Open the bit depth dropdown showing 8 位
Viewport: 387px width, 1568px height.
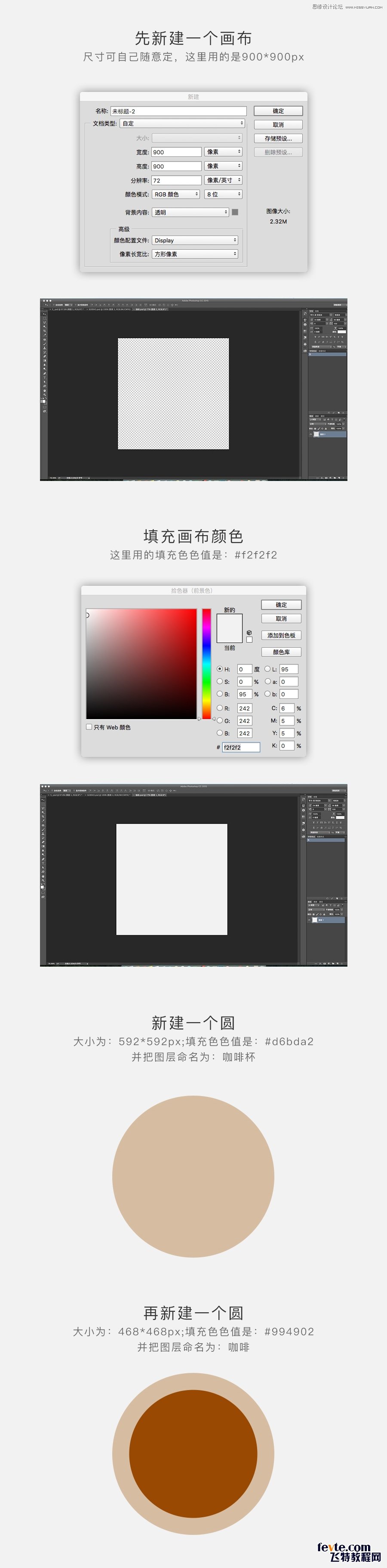(223, 194)
